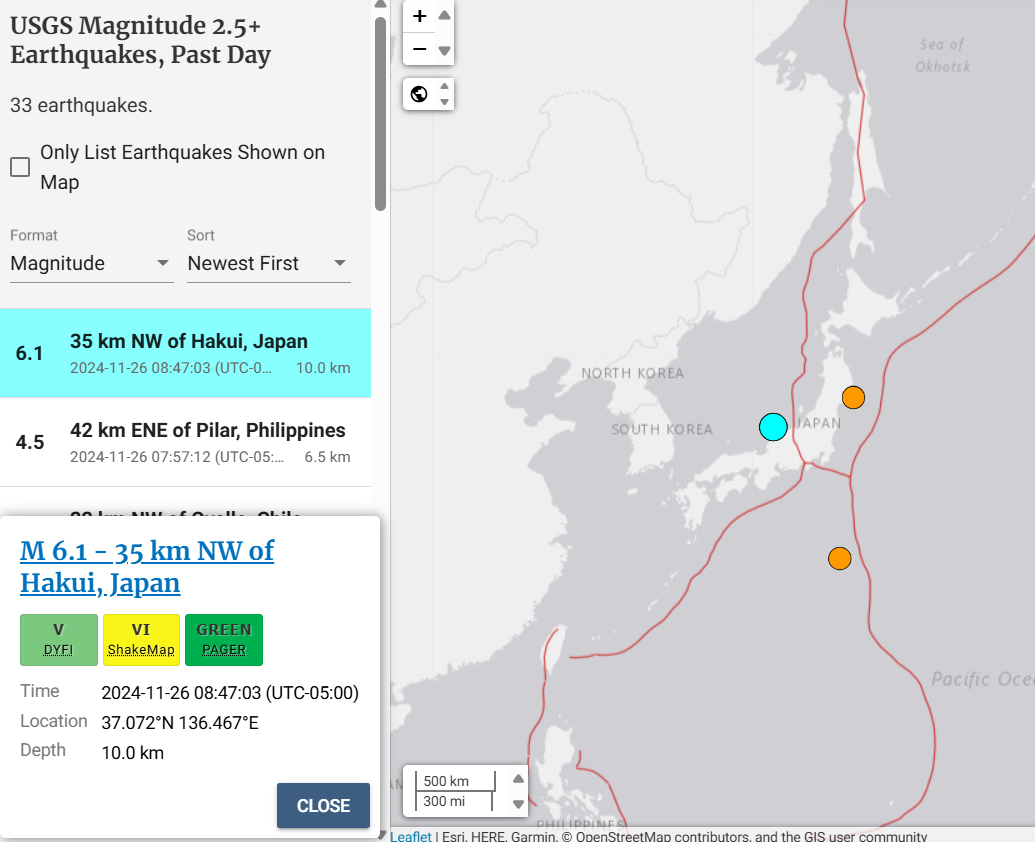Open the GREEN PAGER alert badge

coord(224,639)
